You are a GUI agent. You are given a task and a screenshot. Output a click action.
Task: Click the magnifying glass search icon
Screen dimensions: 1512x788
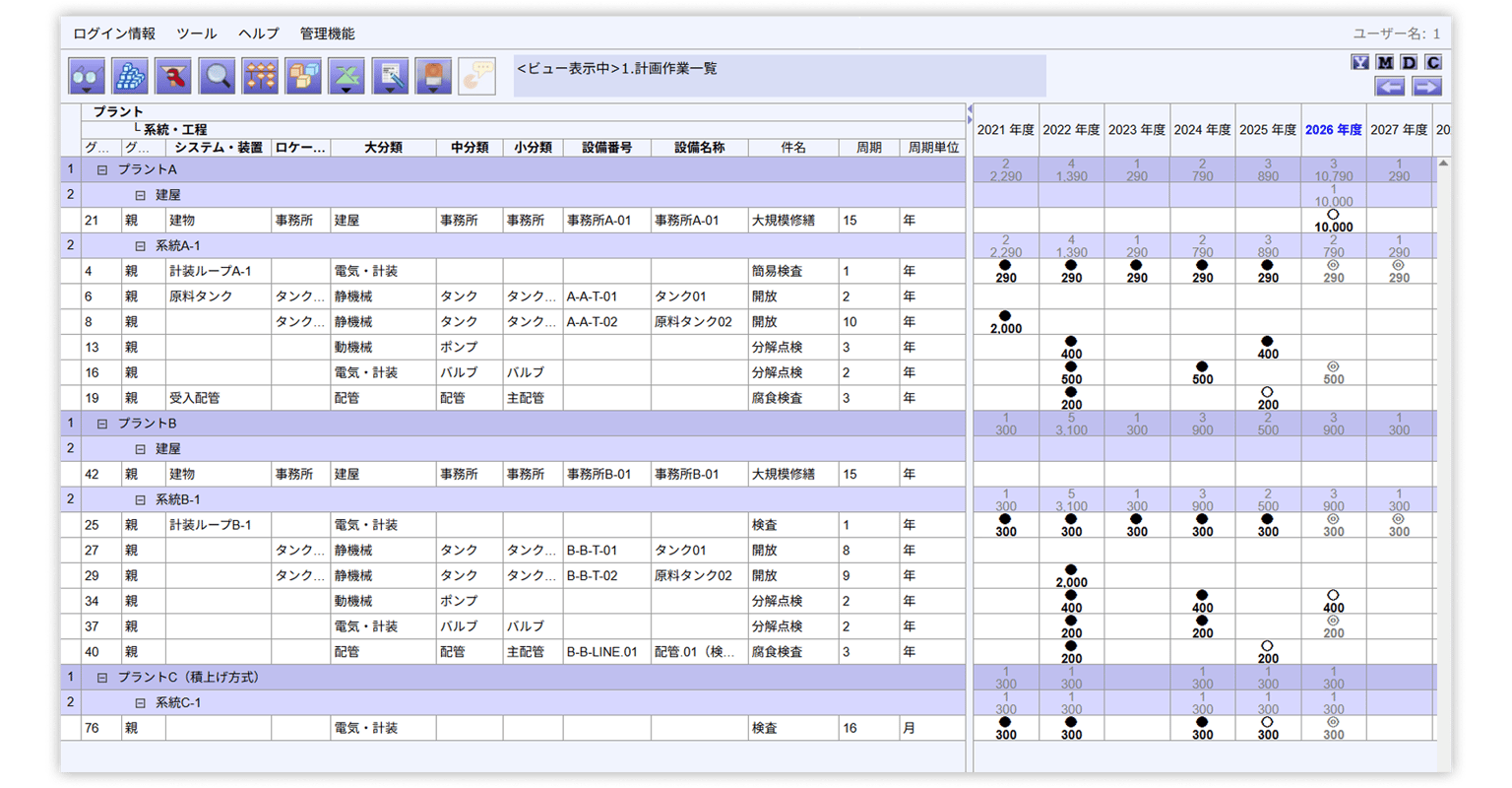point(217,77)
